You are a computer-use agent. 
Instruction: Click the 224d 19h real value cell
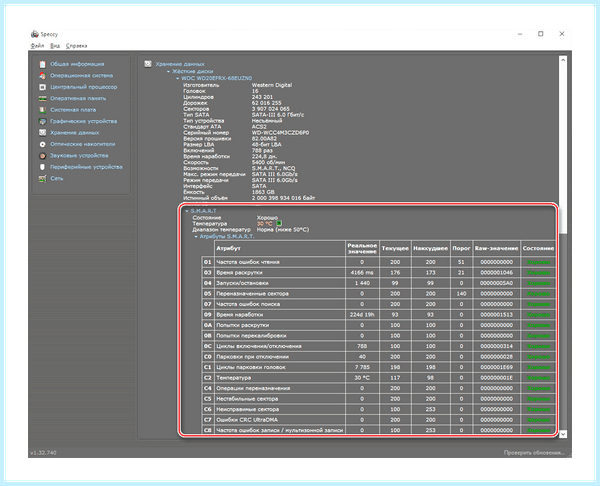click(362, 315)
